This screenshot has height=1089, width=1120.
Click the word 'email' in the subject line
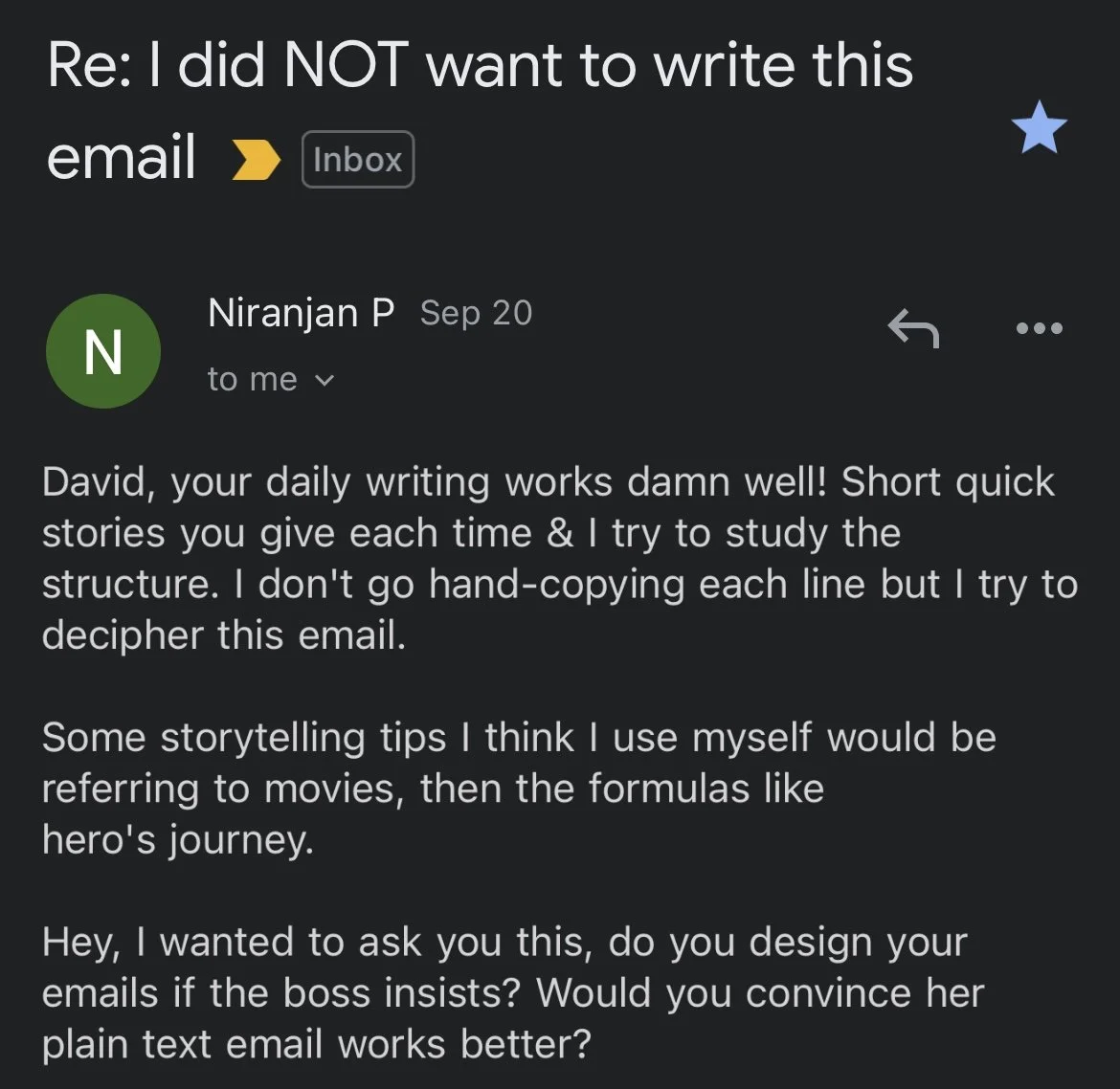pos(122,158)
